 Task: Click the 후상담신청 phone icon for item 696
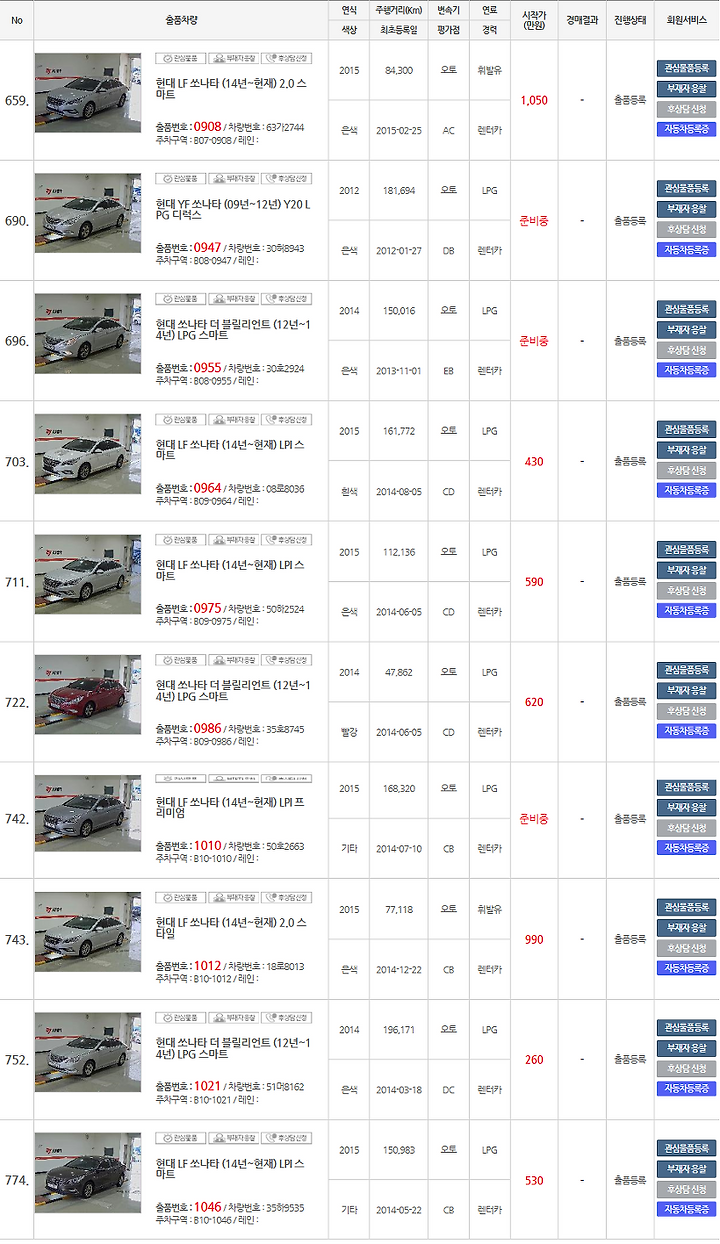click(x=287, y=299)
